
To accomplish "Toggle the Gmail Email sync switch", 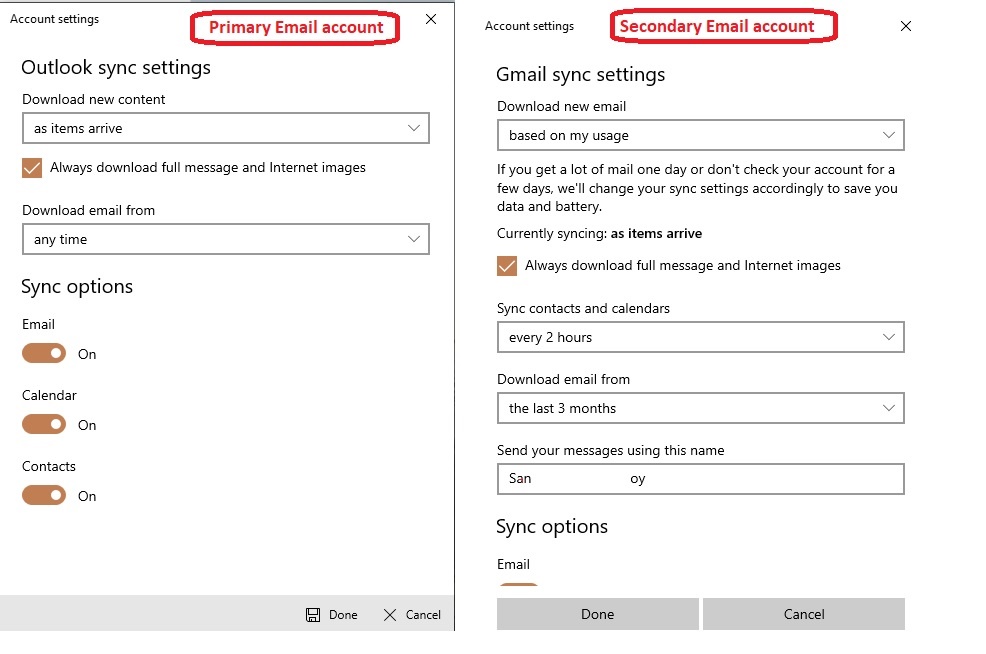I will 518,588.
